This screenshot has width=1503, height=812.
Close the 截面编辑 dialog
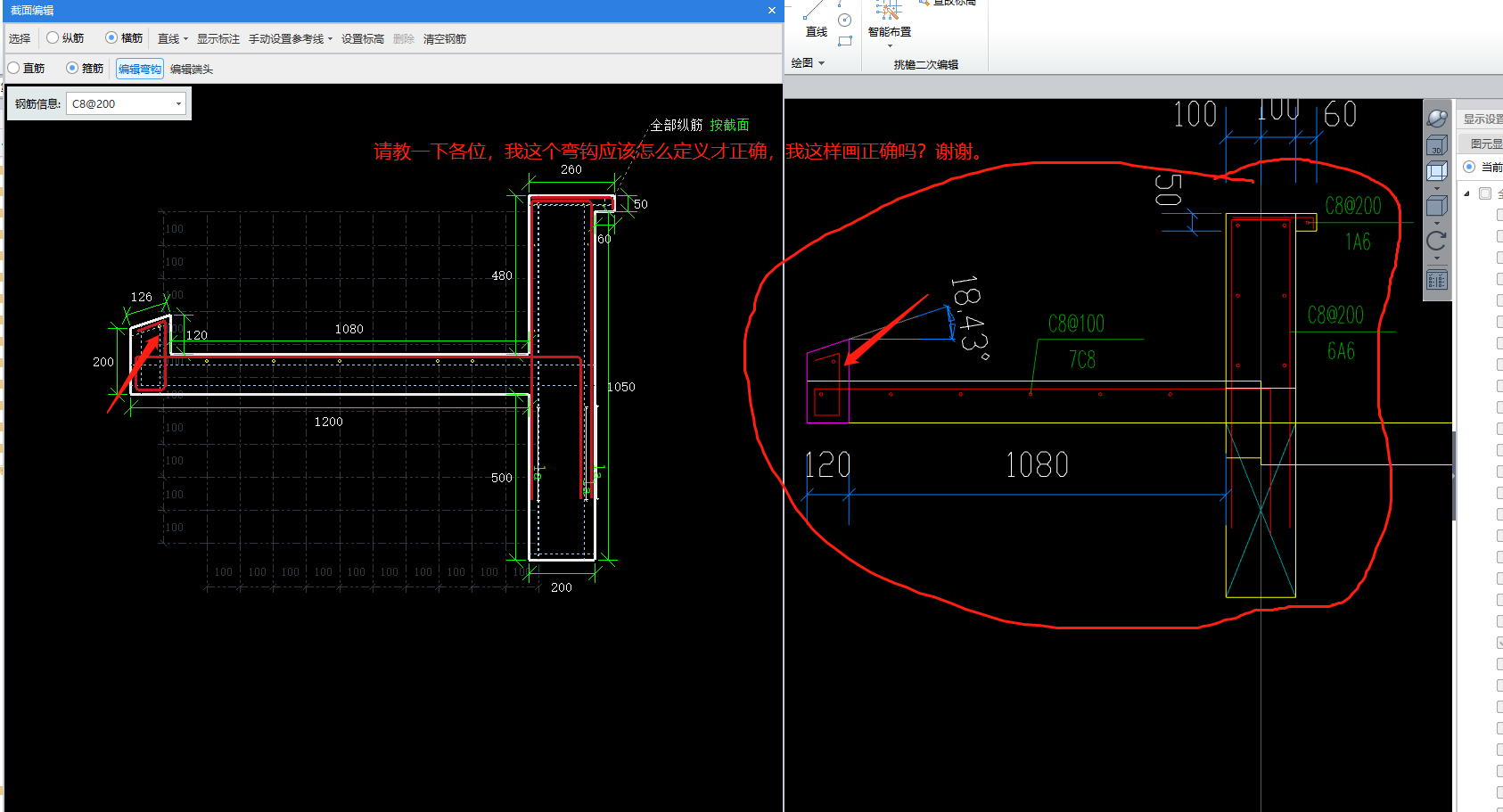coord(772,11)
